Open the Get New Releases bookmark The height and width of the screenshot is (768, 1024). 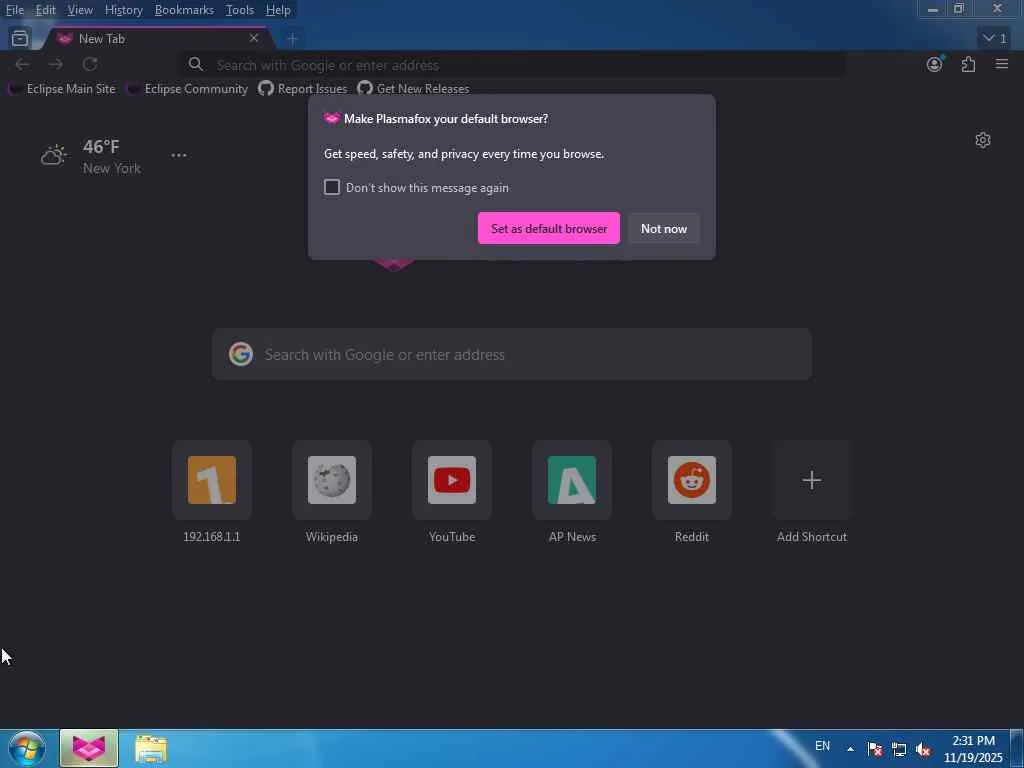coord(413,89)
